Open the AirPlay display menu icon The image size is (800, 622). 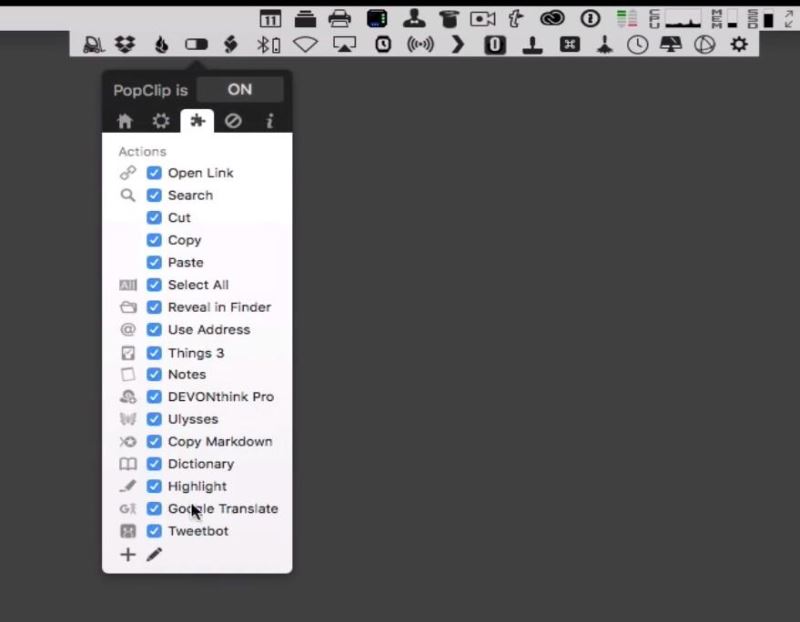click(344, 45)
